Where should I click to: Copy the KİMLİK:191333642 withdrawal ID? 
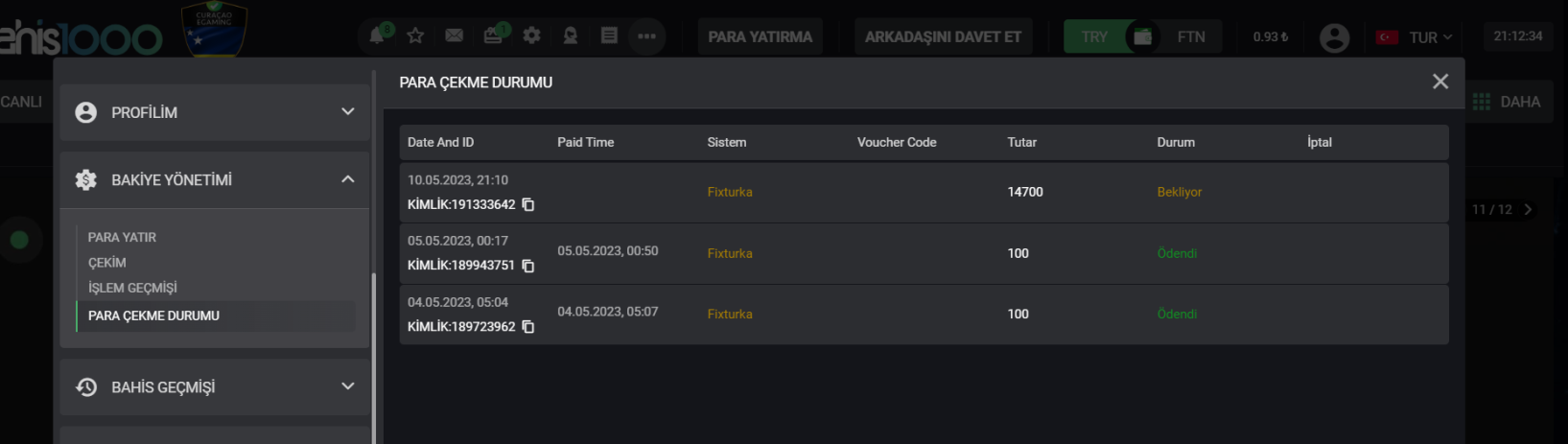(x=528, y=204)
